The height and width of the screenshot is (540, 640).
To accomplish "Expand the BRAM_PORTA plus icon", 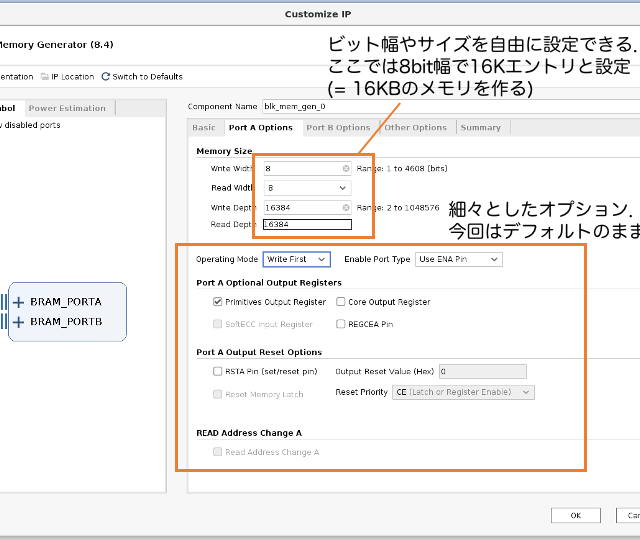I will coord(18,301).
